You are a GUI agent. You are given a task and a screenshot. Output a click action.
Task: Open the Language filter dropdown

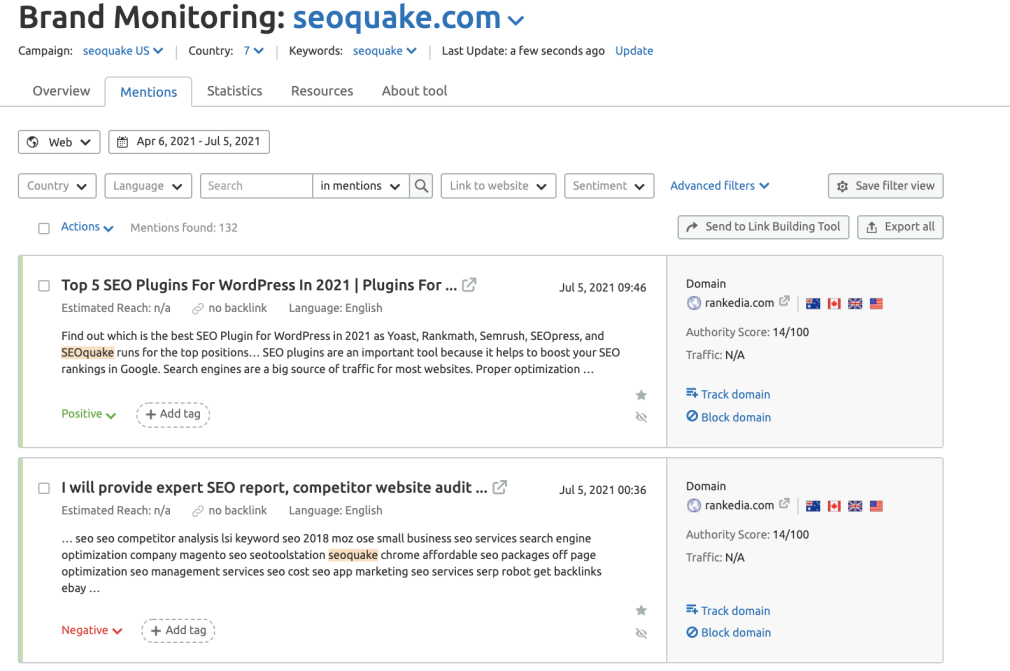[148, 186]
